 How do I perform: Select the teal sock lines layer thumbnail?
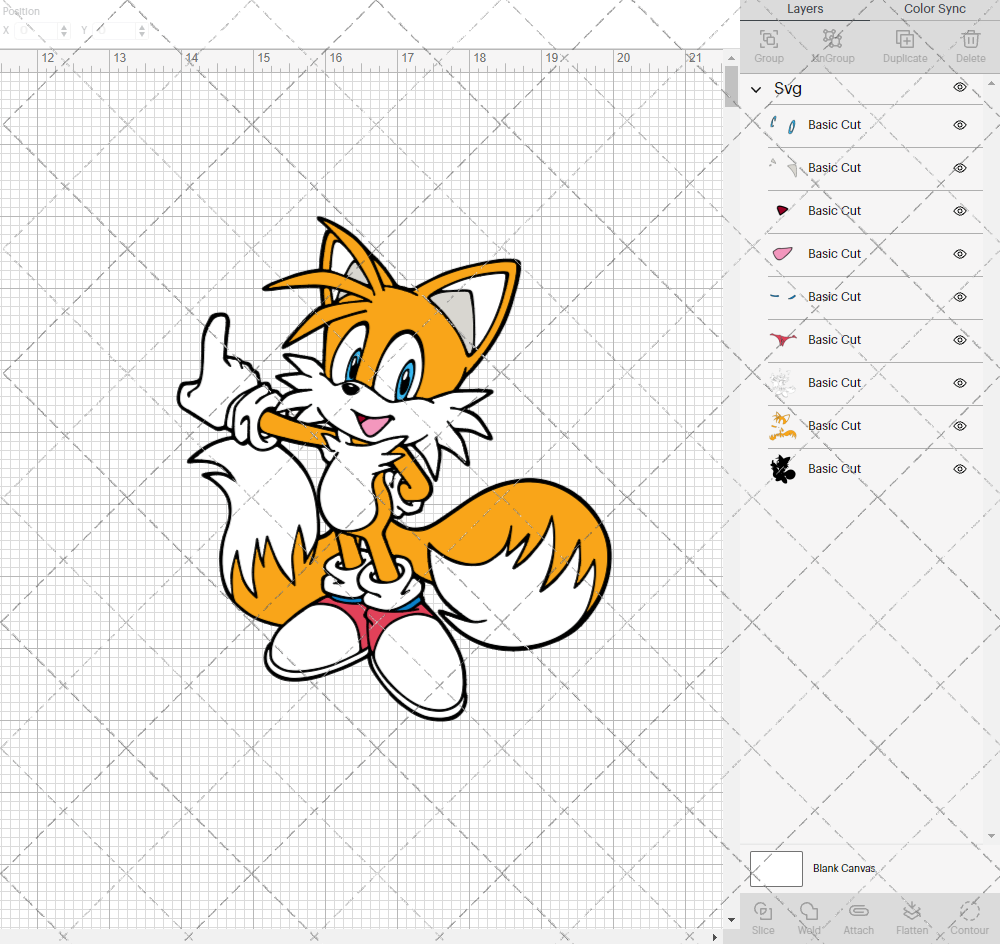click(783, 297)
